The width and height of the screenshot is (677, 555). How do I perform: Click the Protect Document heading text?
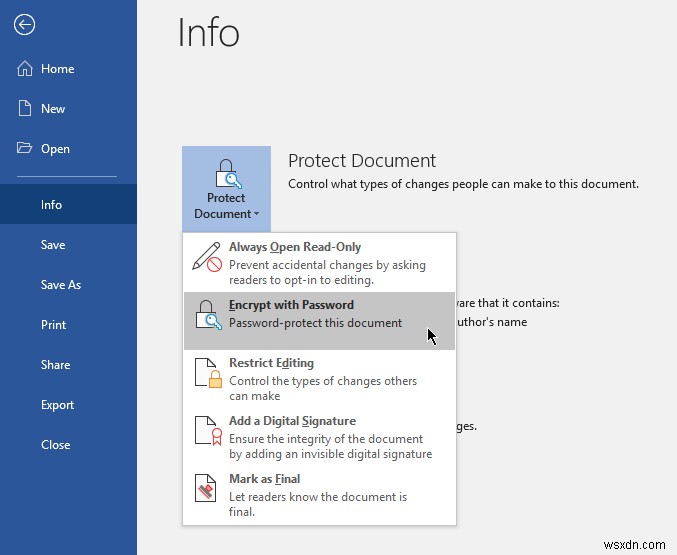(362, 161)
